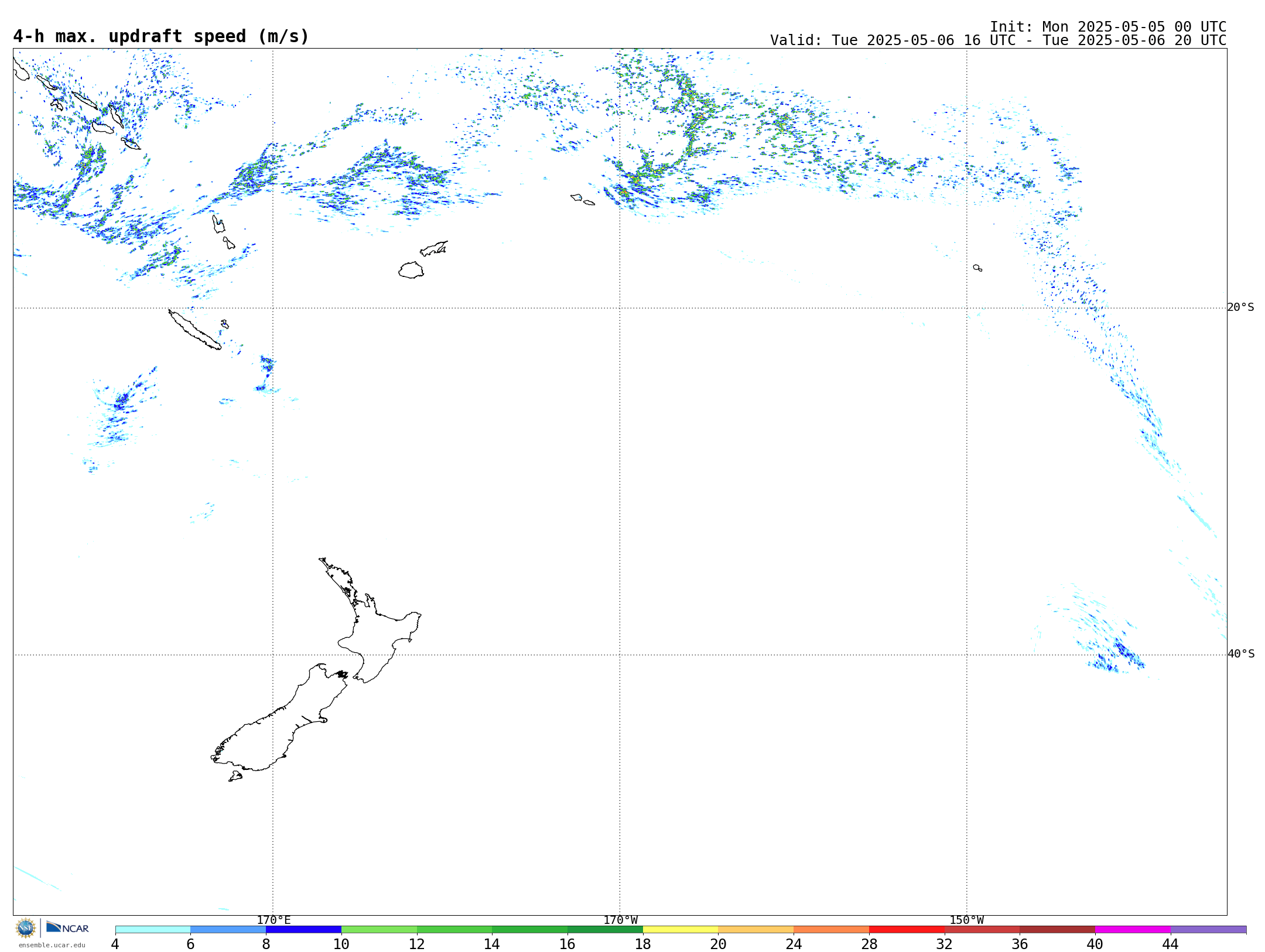Click the colorbar tick label 44
1265x952 pixels.
tap(1171, 944)
